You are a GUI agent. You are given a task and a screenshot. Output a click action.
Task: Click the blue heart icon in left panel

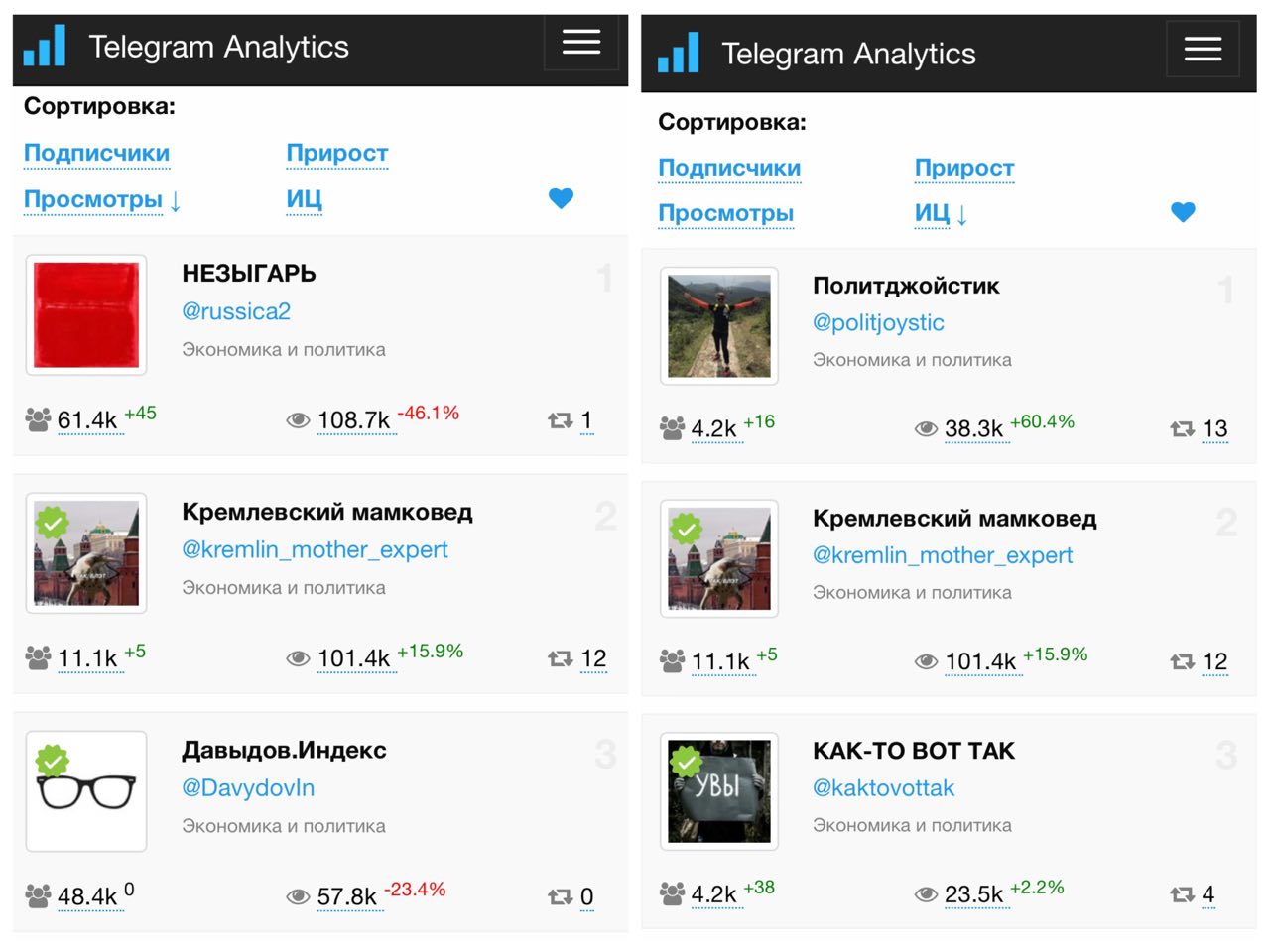pos(562,198)
